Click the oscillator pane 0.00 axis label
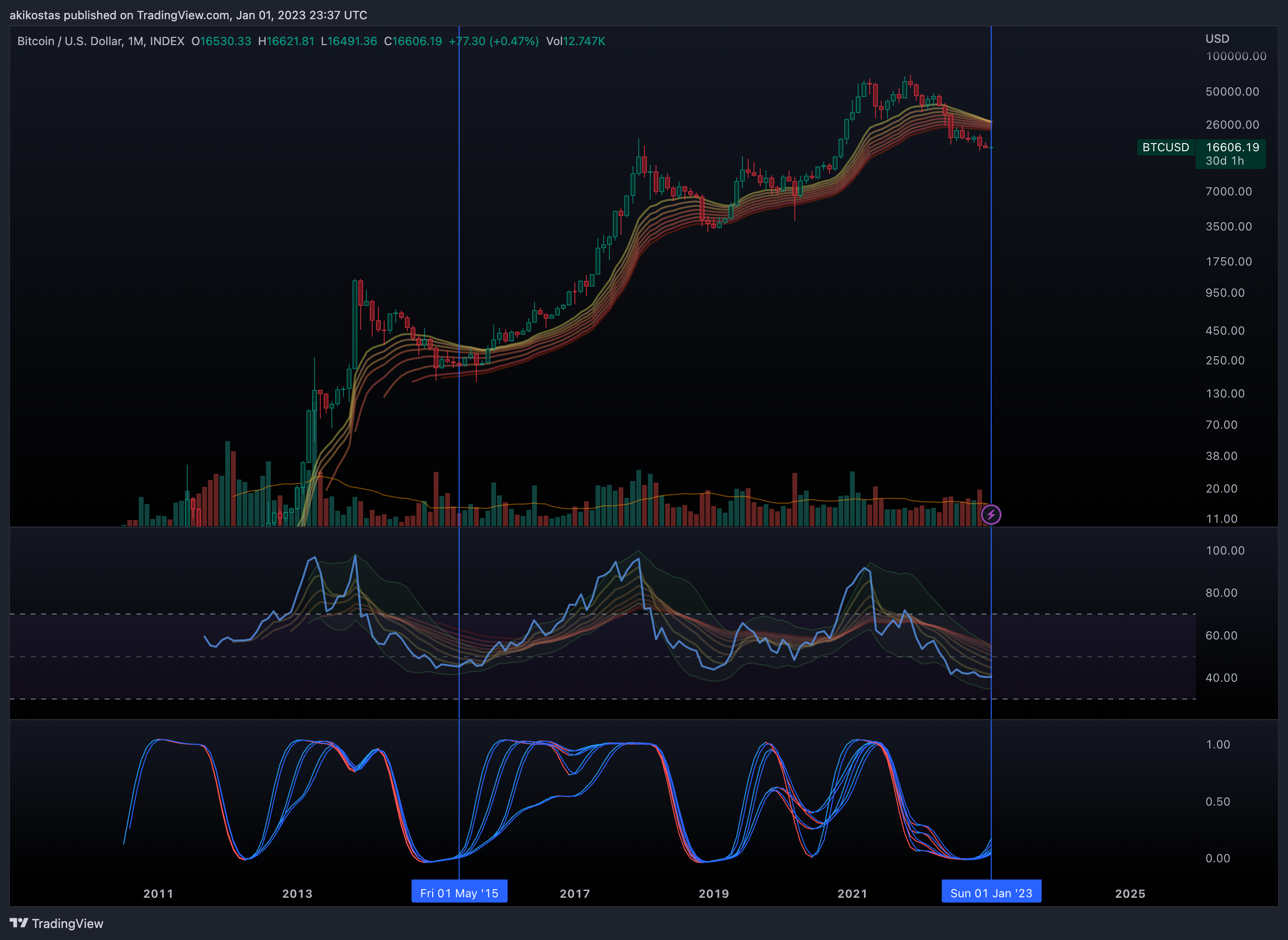This screenshot has height=940, width=1288. (x=1218, y=859)
